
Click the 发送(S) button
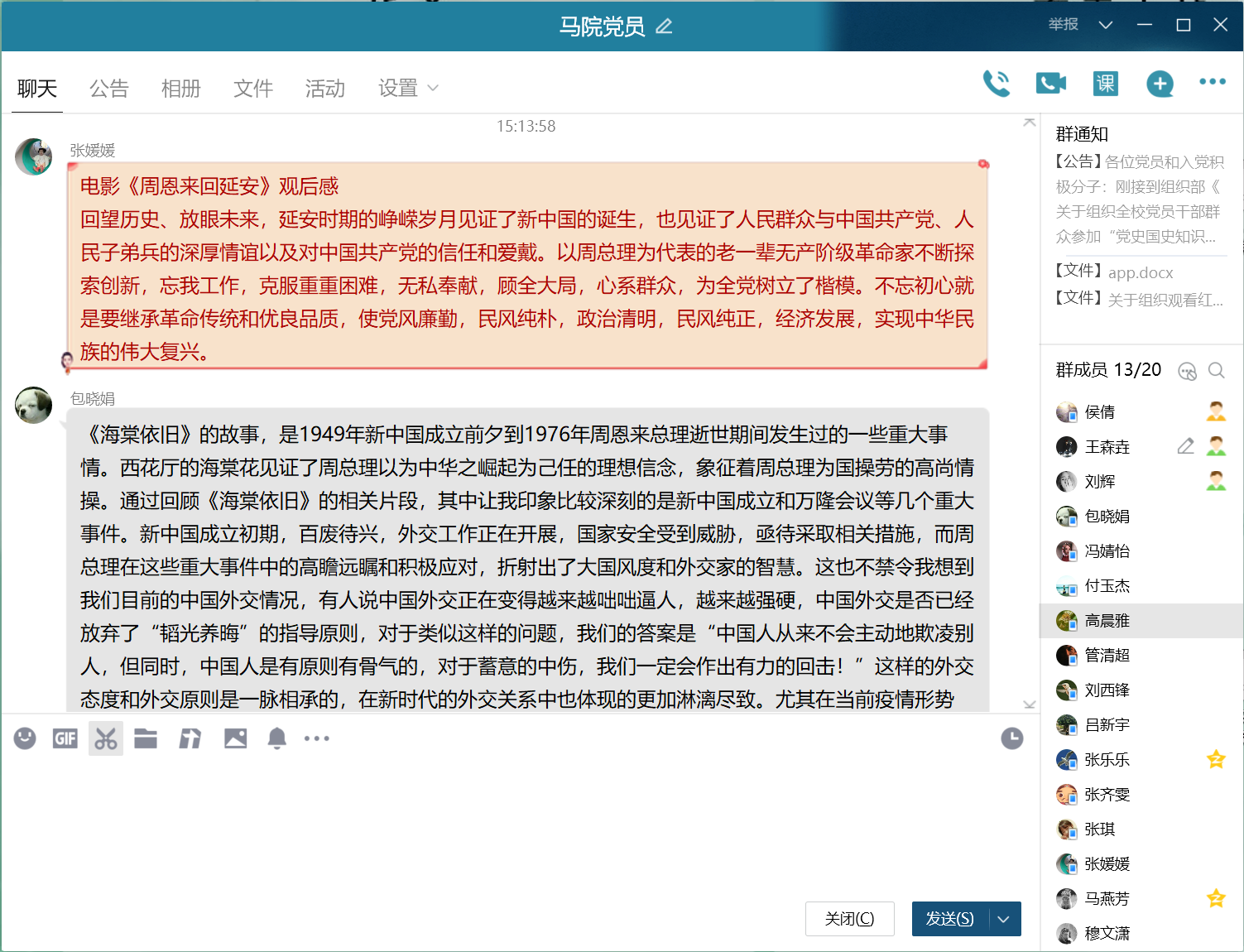tap(949, 919)
